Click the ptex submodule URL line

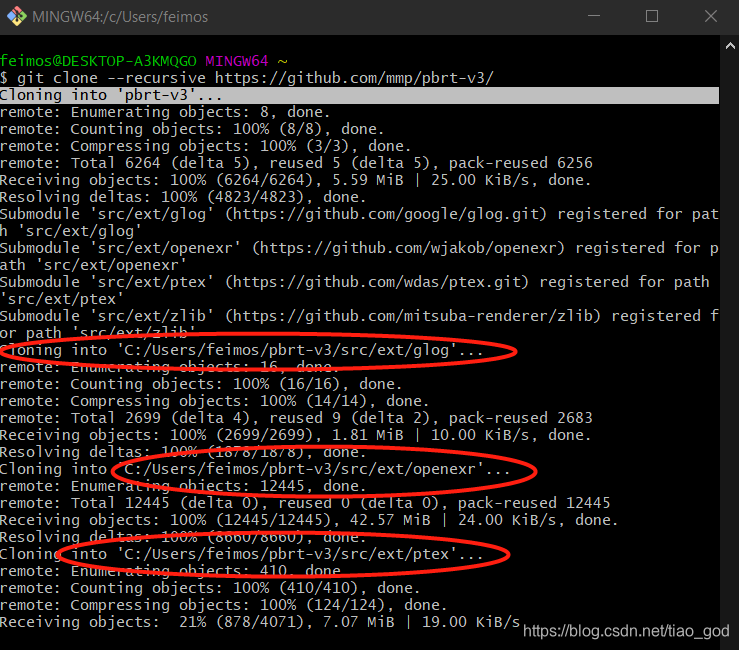[x=354, y=282]
